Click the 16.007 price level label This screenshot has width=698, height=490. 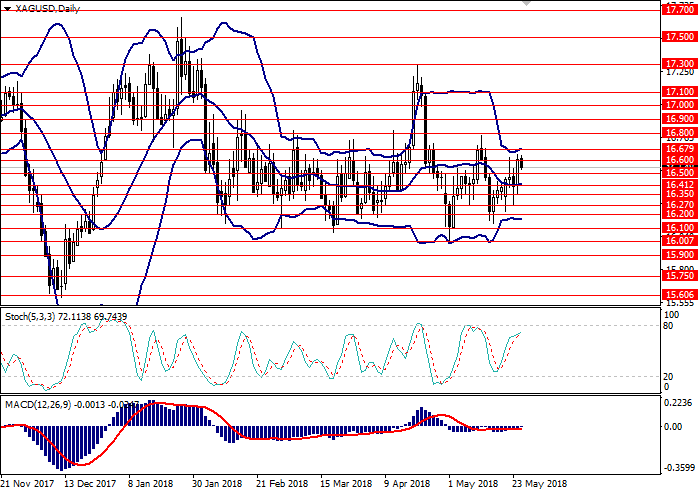coord(679,240)
